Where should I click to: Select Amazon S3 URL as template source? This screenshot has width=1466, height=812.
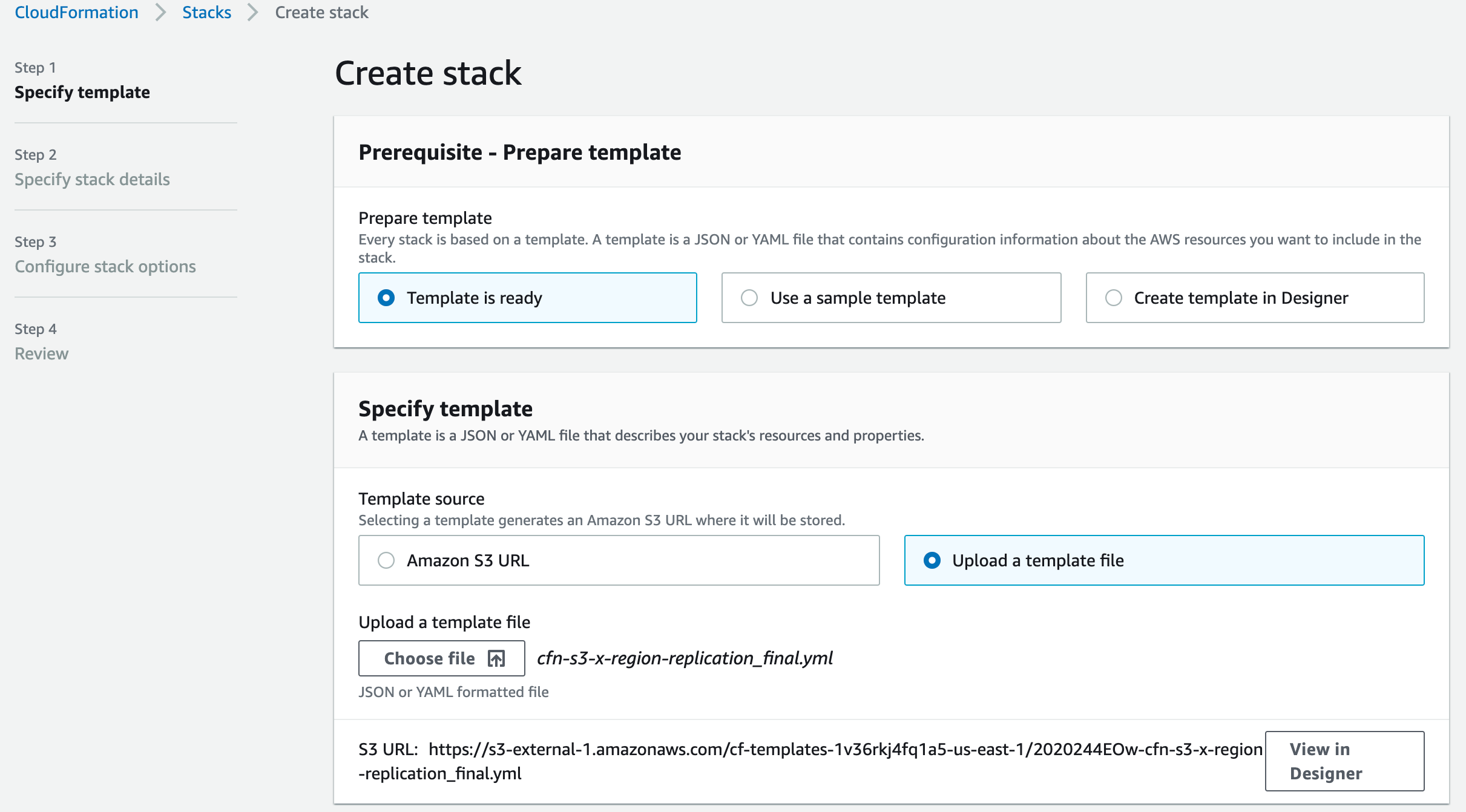pos(386,560)
